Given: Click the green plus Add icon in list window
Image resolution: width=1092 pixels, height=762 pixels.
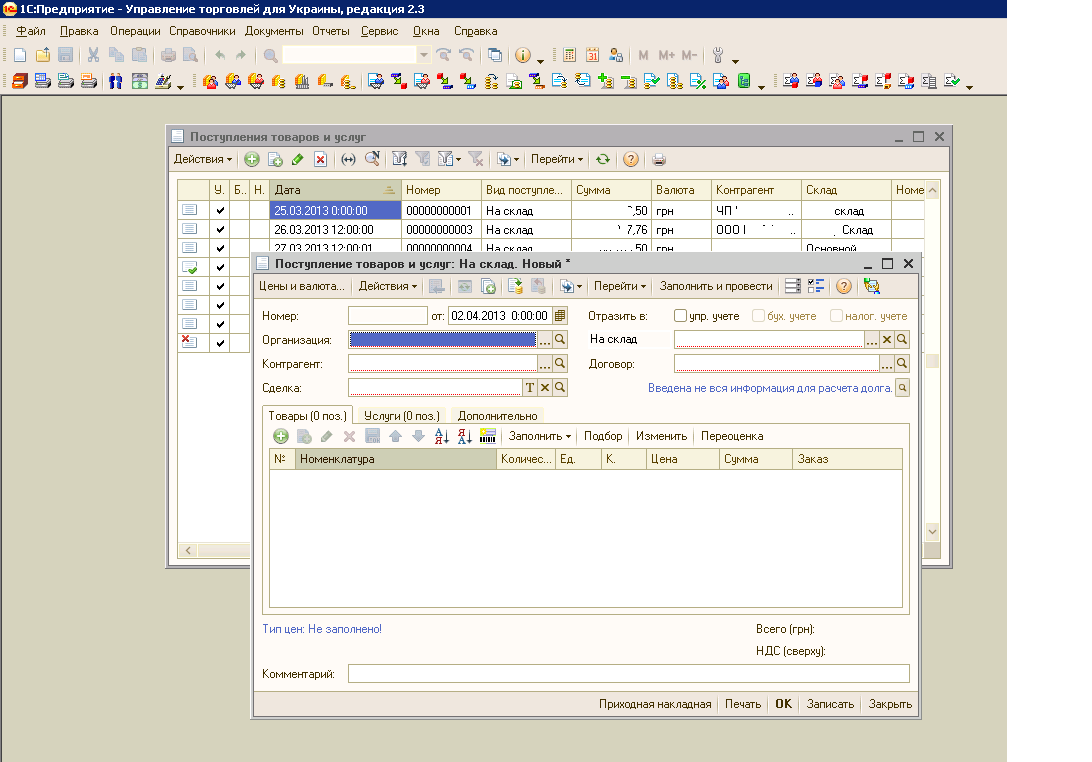Looking at the screenshot, I should tap(251, 160).
